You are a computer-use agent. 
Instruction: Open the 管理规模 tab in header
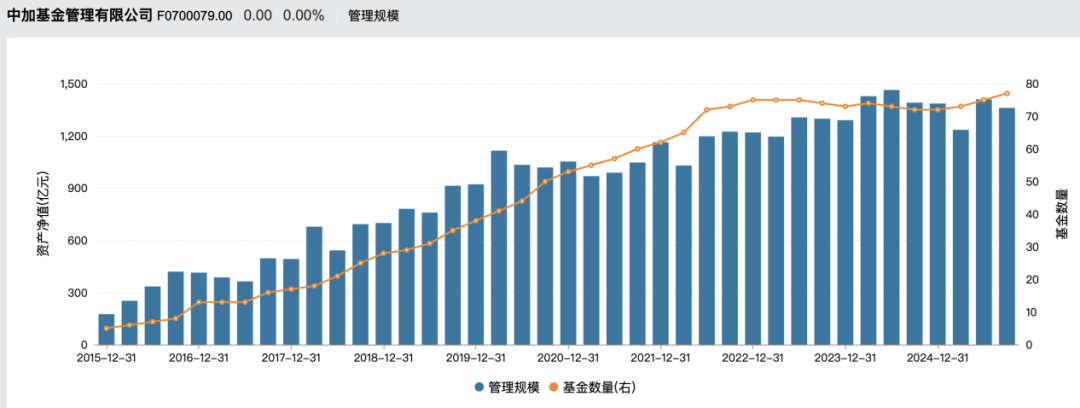tap(373, 16)
